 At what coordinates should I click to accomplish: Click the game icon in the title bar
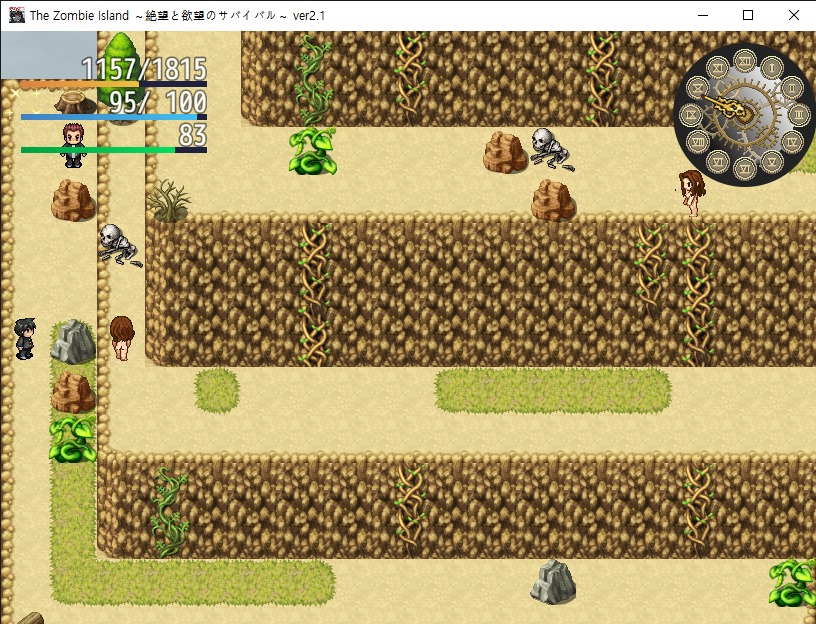16,15
